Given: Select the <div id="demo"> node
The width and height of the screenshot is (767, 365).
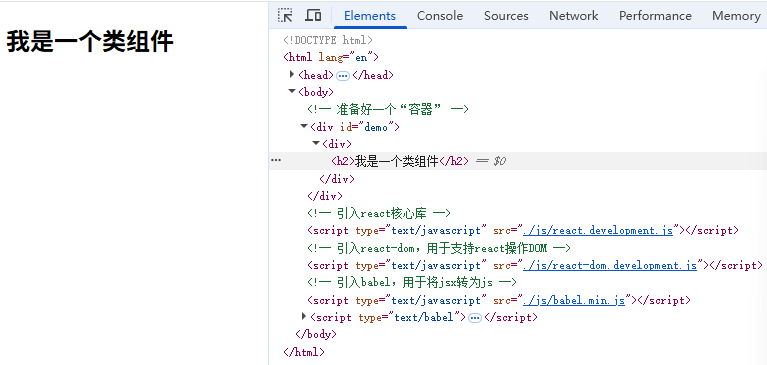Looking at the screenshot, I should click(355, 127).
